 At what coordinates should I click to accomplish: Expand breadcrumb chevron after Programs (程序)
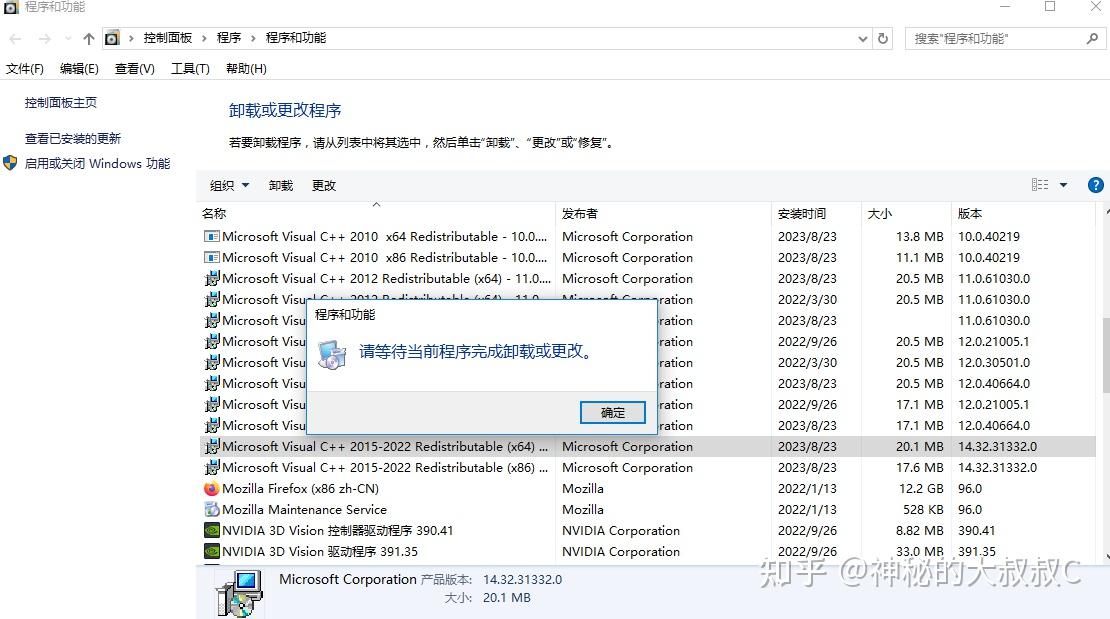(x=253, y=38)
